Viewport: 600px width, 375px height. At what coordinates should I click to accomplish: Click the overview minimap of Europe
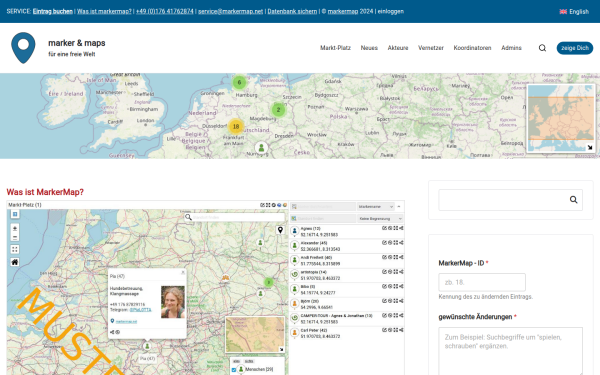[x=560, y=118]
